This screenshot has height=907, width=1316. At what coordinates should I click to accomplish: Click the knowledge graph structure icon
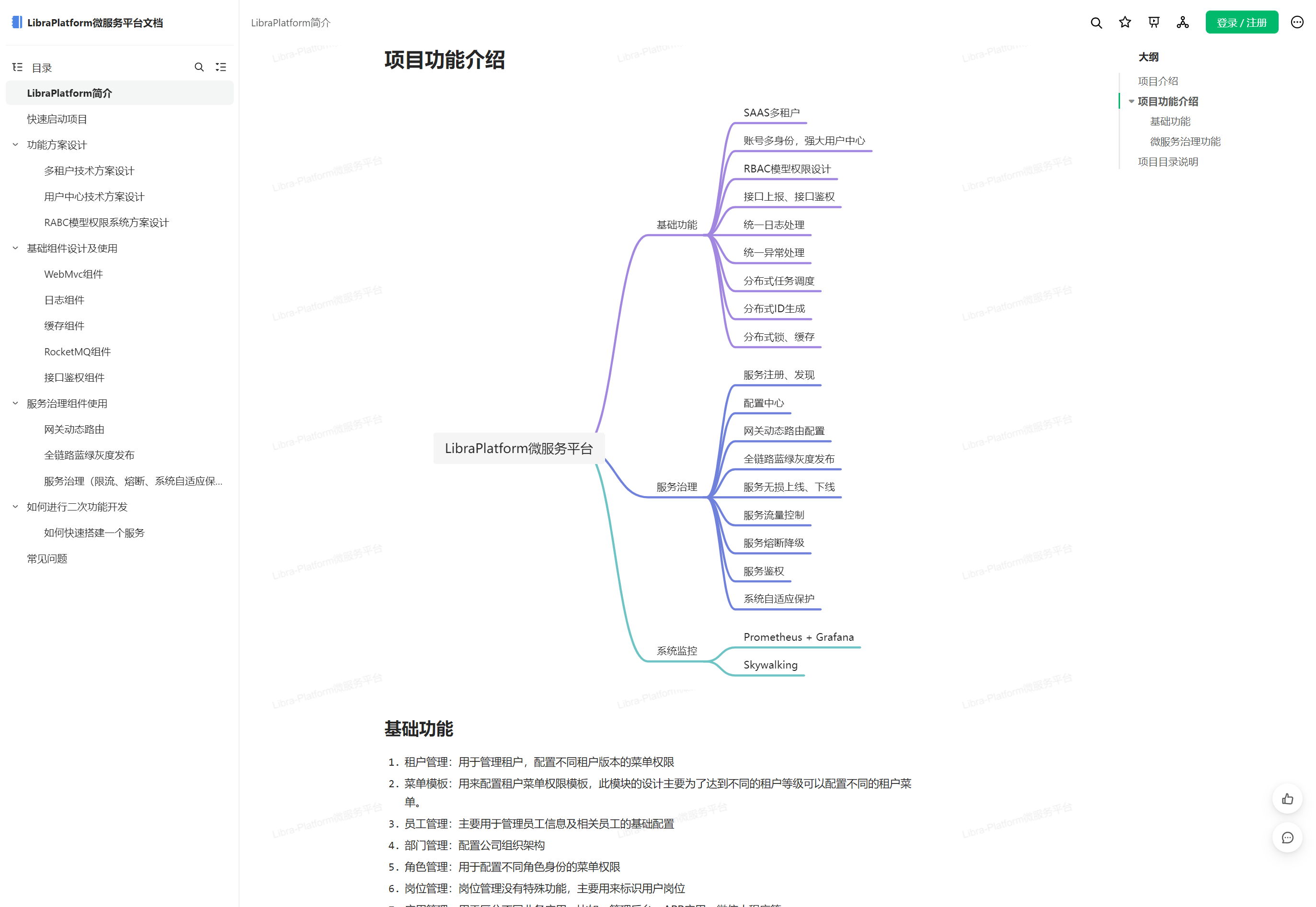[x=1182, y=23]
